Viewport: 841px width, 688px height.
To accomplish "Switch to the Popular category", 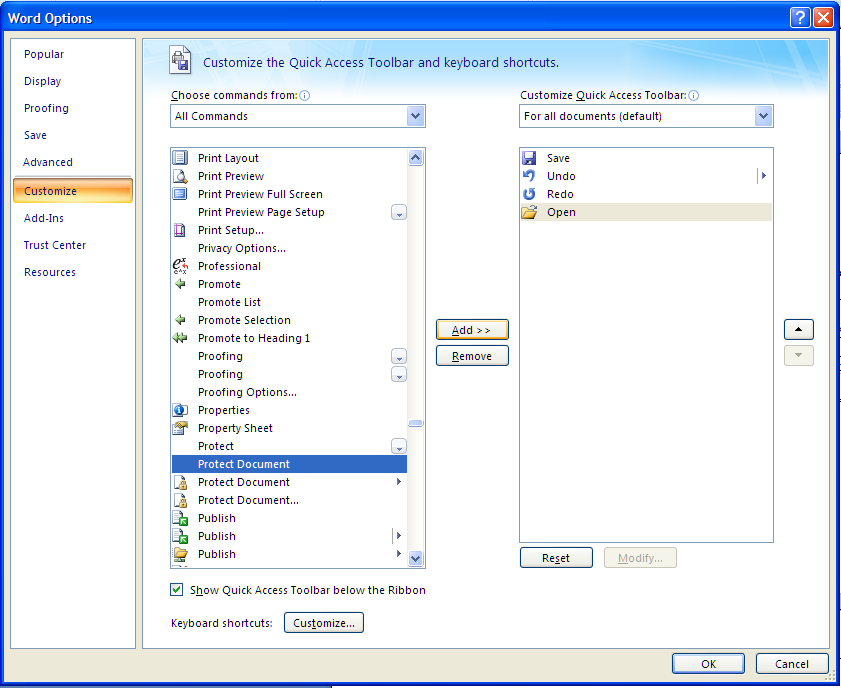I will pyautogui.click(x=44, y=54).
